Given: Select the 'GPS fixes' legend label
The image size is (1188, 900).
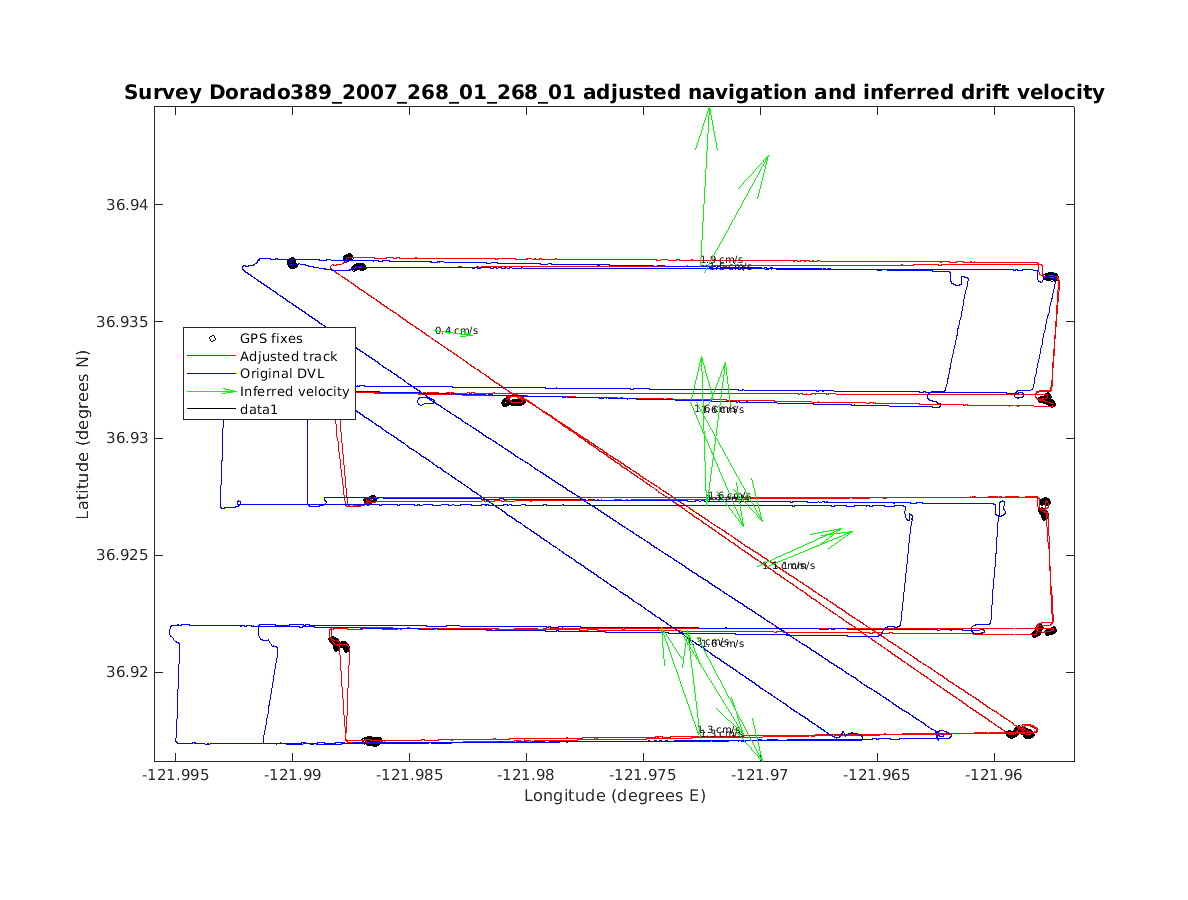Looking at the screenshot, I should [270, 339].
